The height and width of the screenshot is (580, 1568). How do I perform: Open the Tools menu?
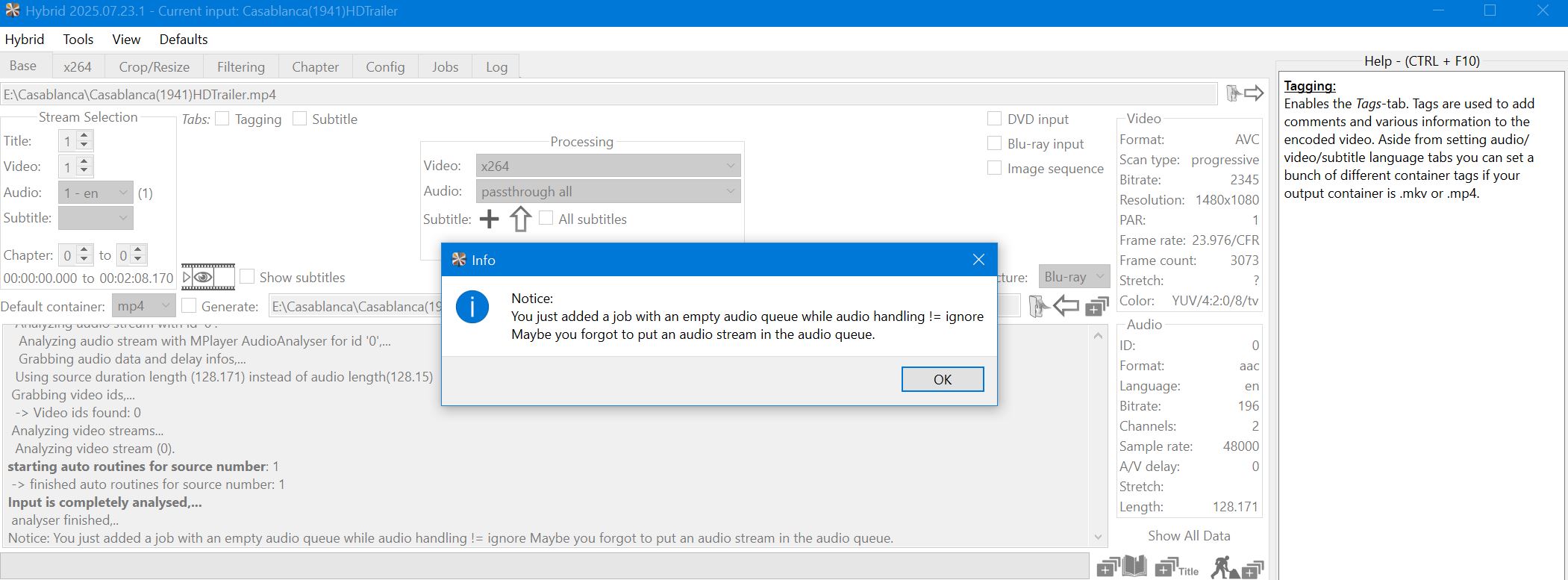tap(78, 40)
